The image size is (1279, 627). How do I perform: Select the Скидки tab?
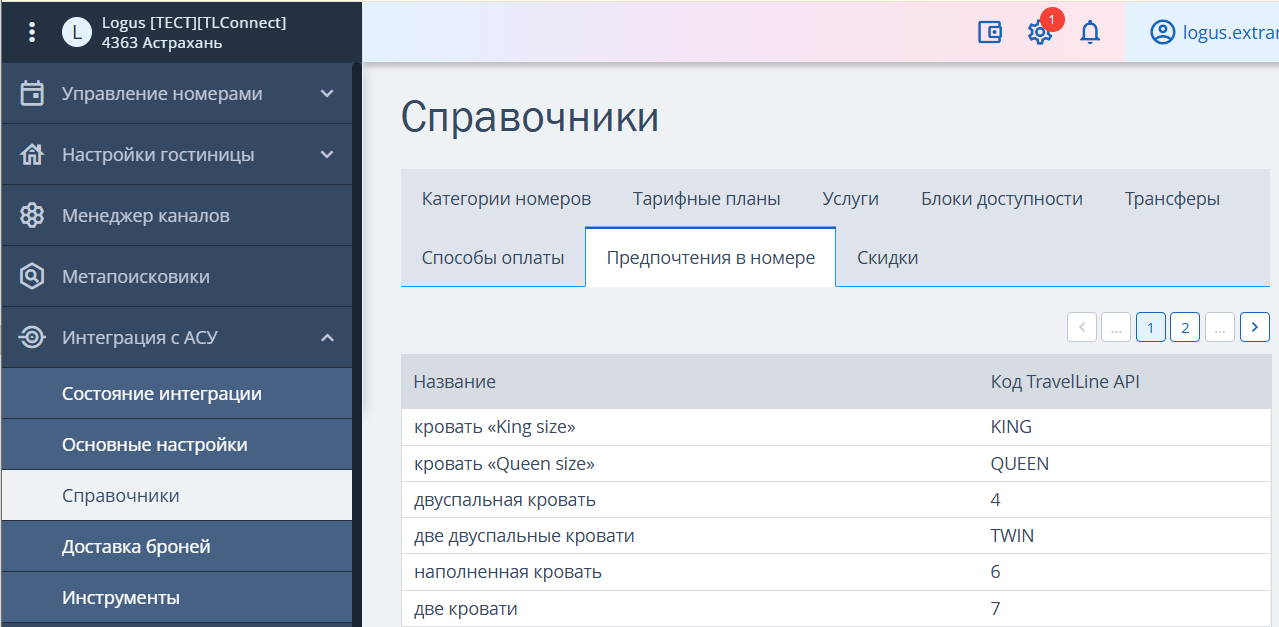point(887,258)
